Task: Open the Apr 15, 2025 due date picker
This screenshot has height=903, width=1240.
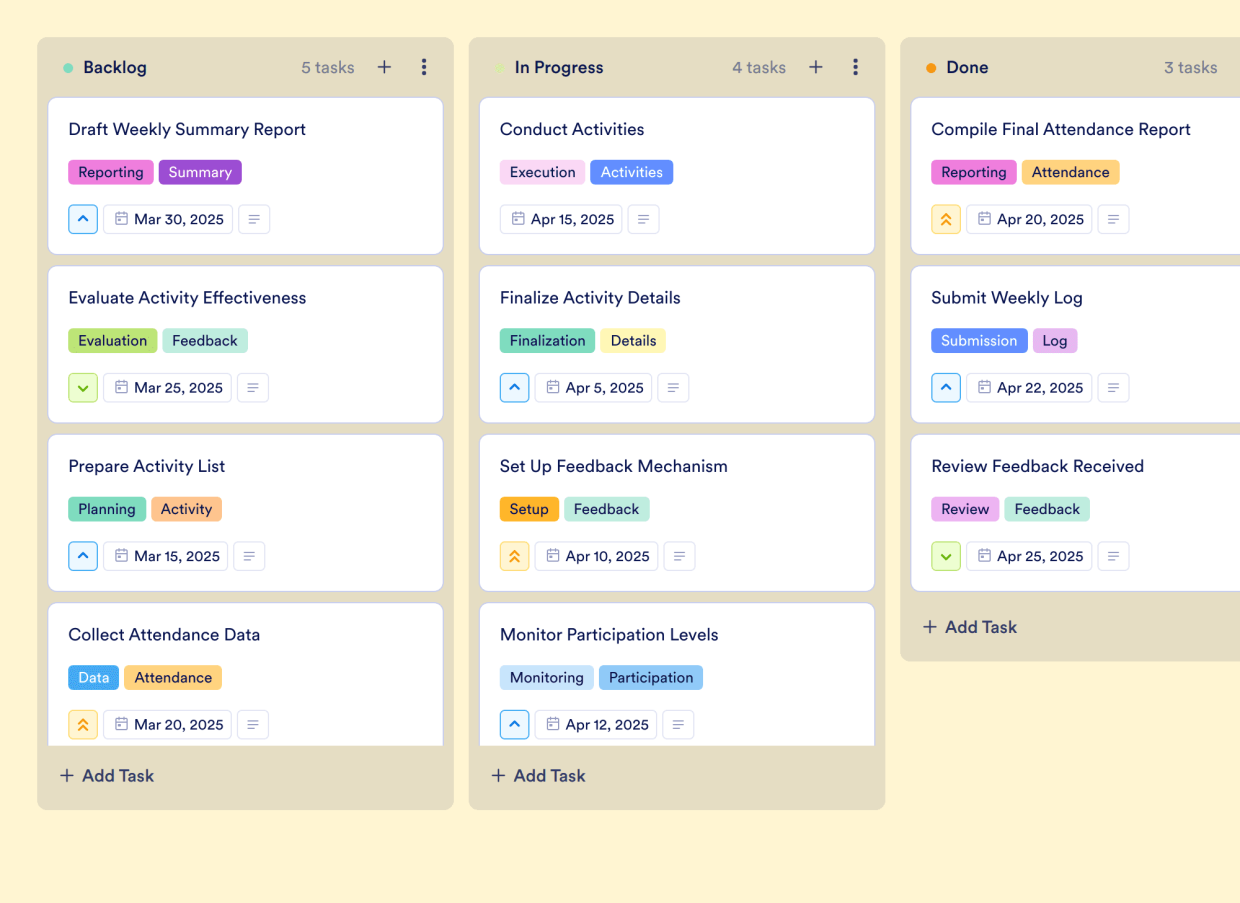Action: tap(561, 219)
